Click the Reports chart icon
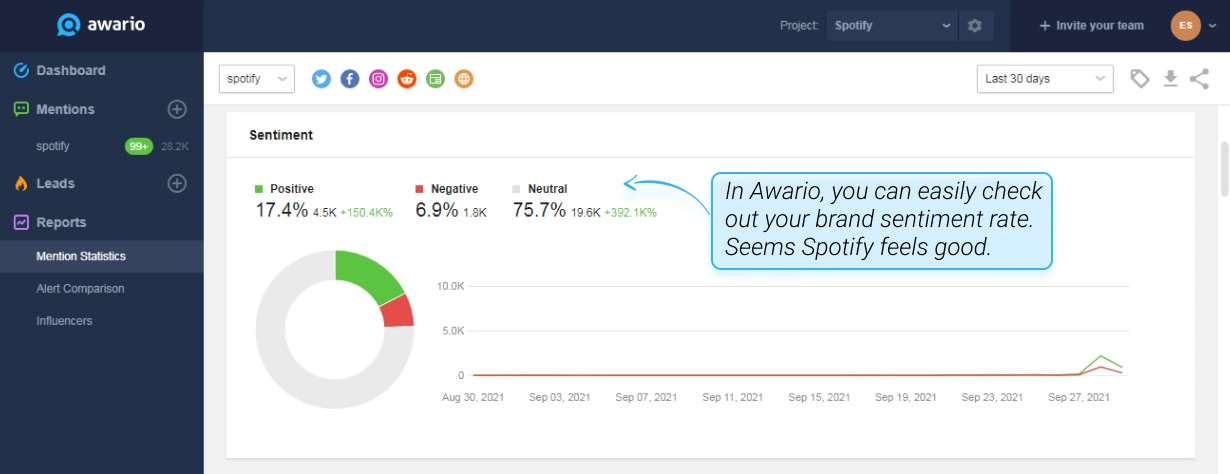 click(21, 222)
